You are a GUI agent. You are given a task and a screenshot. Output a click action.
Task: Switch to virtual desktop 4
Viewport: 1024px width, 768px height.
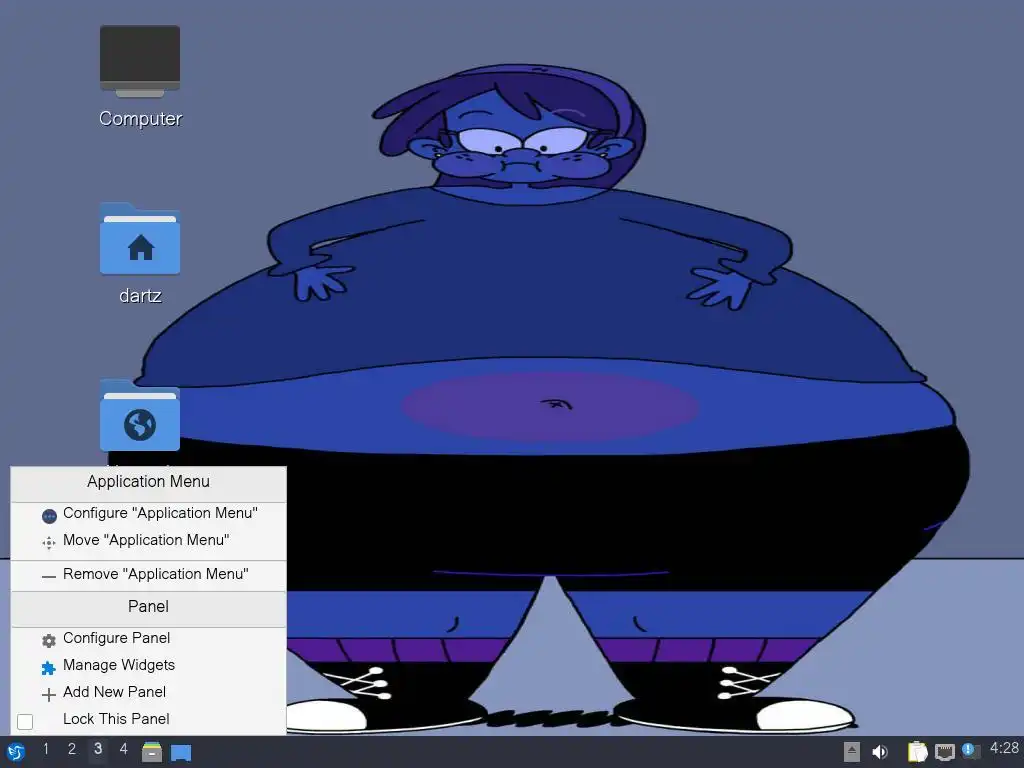[x=123, y=749]
